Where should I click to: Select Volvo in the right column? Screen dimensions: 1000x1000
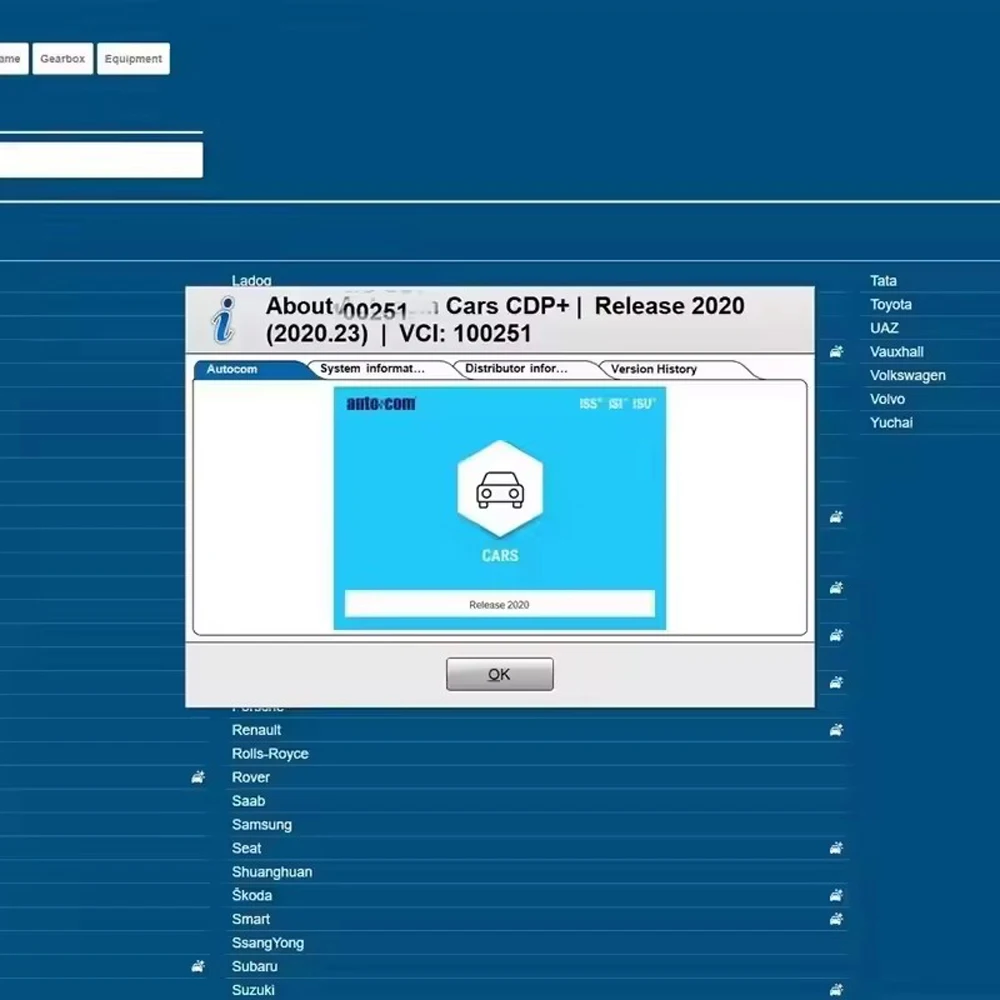[887, 399]
